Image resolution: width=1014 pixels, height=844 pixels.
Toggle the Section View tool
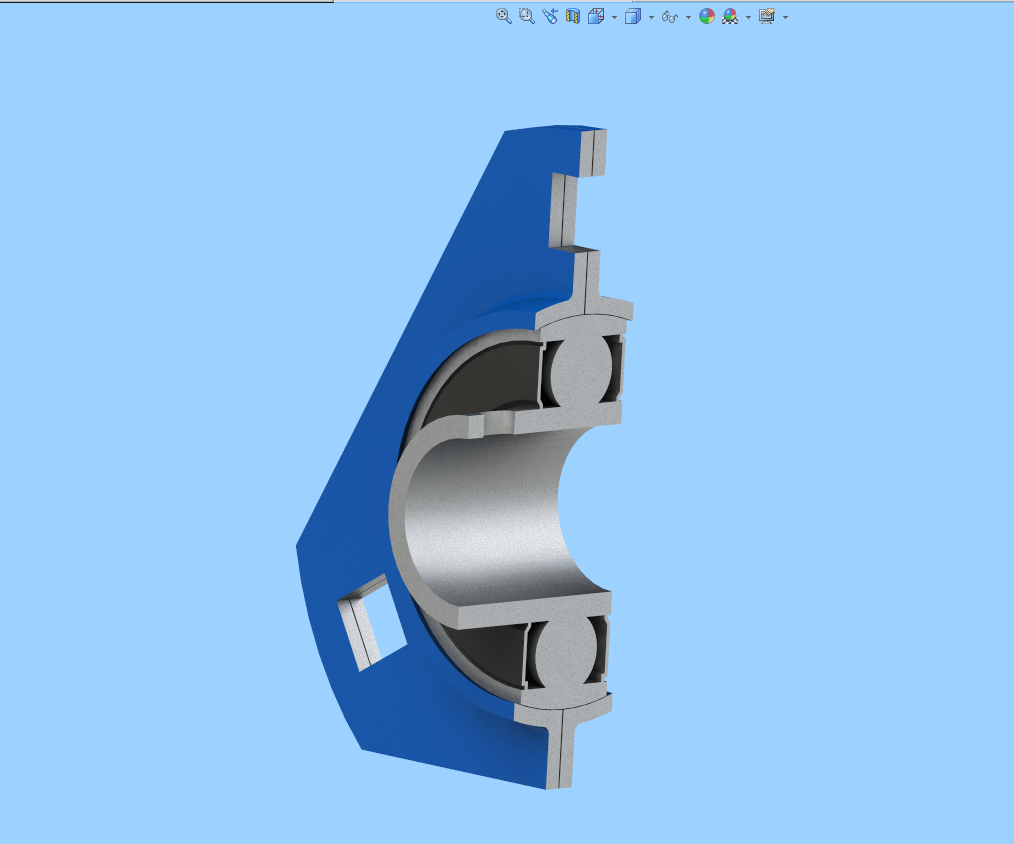(x=572, y=16)
